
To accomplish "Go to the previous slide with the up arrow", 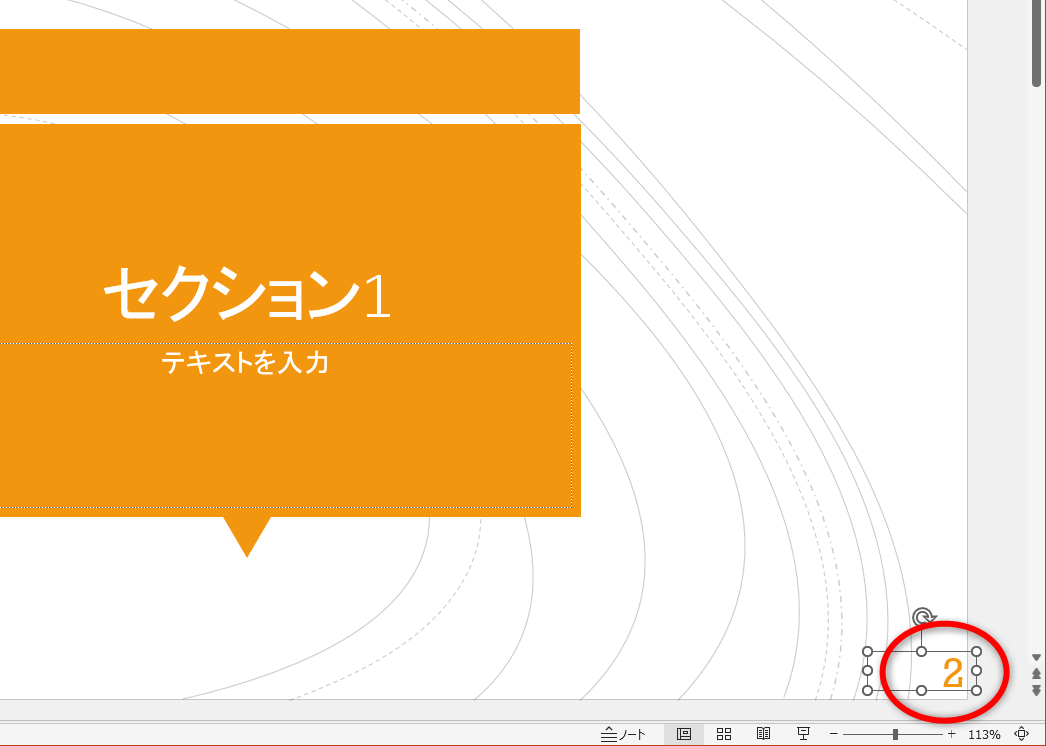I will coord(1036,675).
